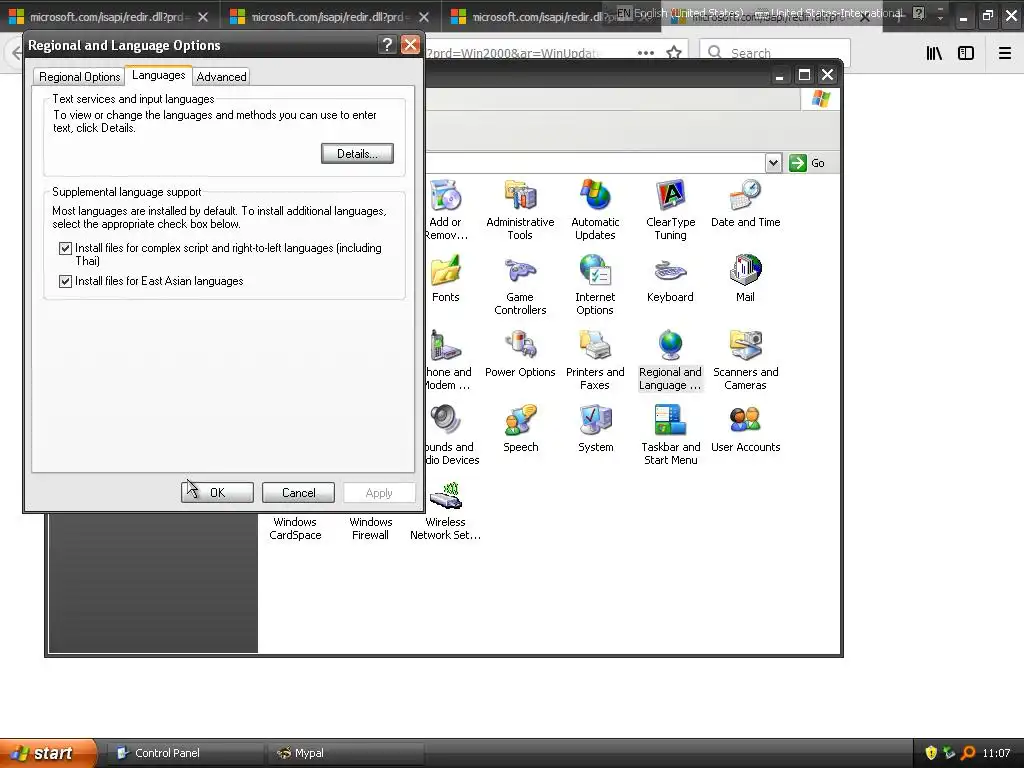This screenshot has width=1024, height=768.
Task: Toggle Install files for East Asian languages
Action: [65, 281]
